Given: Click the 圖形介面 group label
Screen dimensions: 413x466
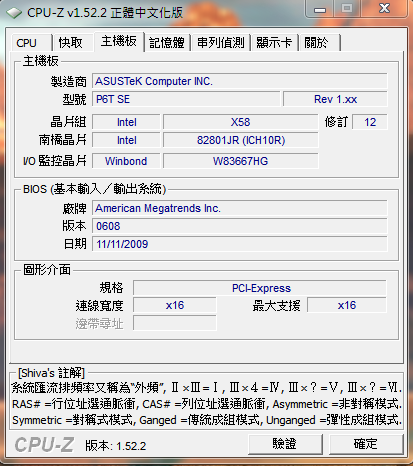Looking at the screenshot, I should [x=47, y=270].
